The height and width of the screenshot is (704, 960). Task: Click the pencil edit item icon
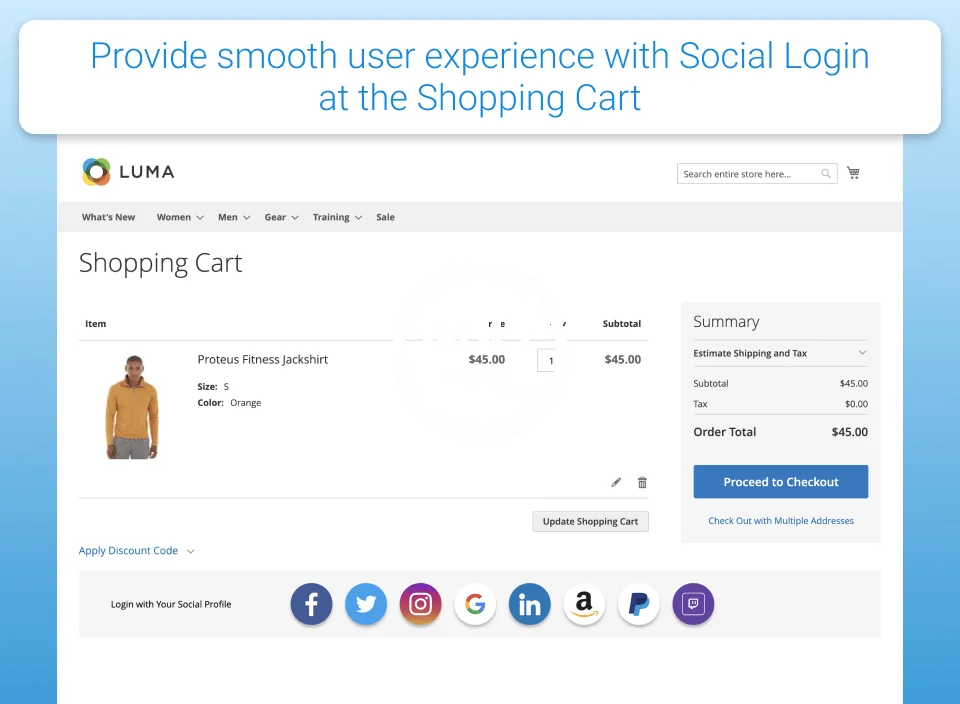tap(616, 482)
